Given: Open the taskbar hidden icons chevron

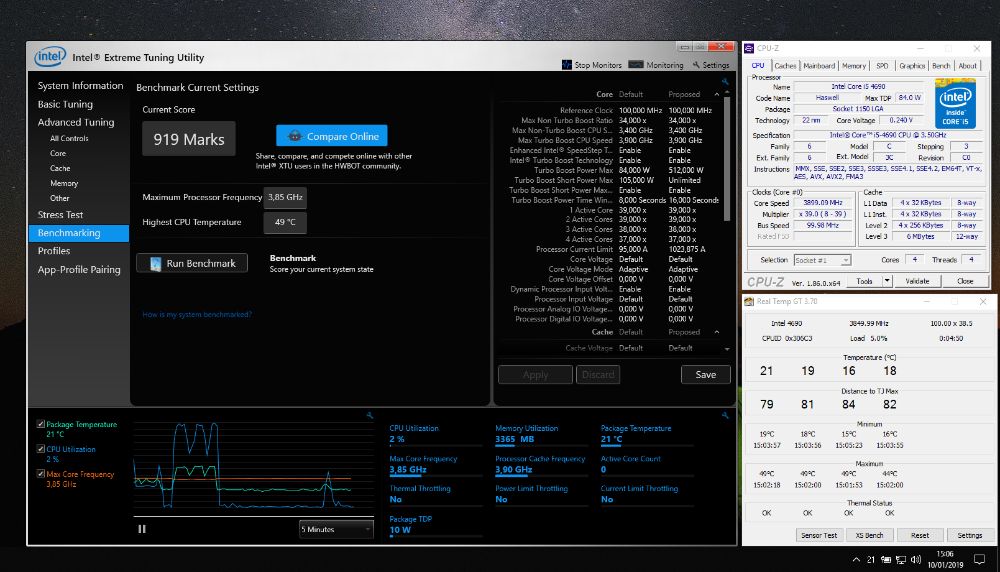Looking at the screenshot, I should 856,560.
